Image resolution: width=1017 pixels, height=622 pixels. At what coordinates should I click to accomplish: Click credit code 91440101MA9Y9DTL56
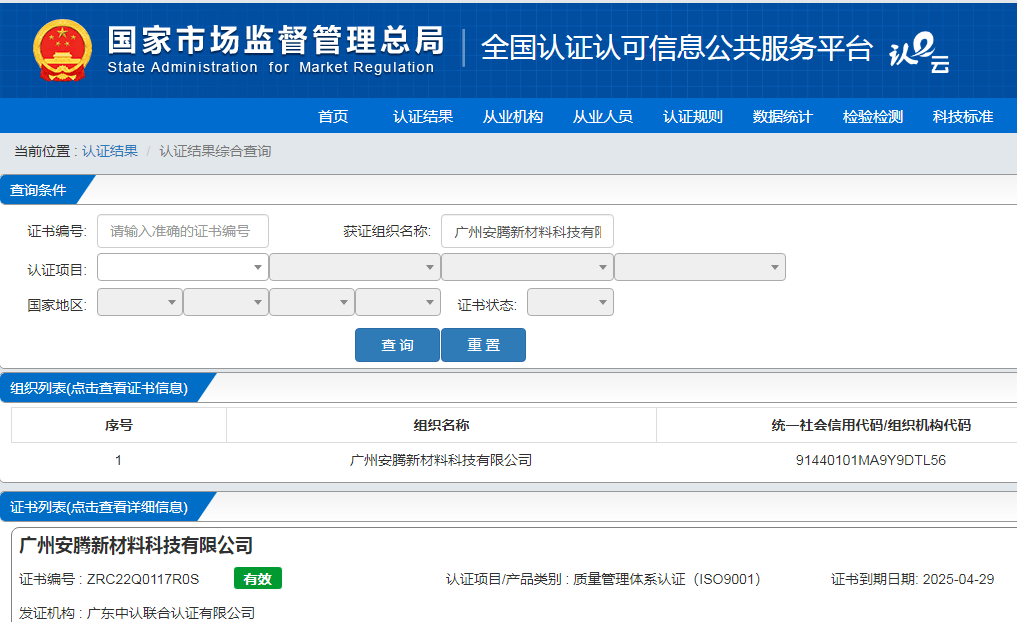pos(870,461)
